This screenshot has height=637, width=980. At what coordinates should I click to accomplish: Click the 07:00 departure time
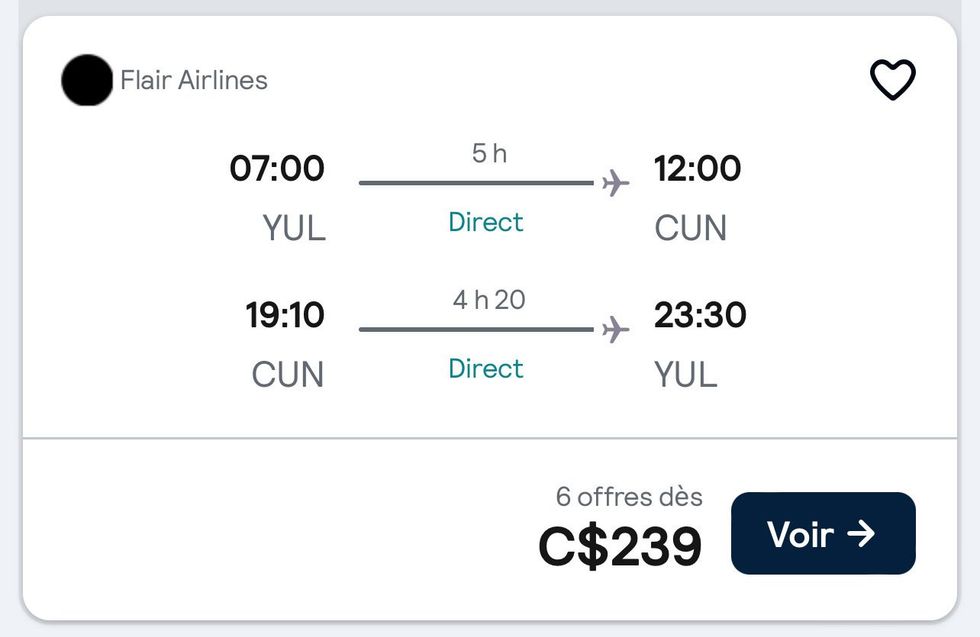point(279,168)
